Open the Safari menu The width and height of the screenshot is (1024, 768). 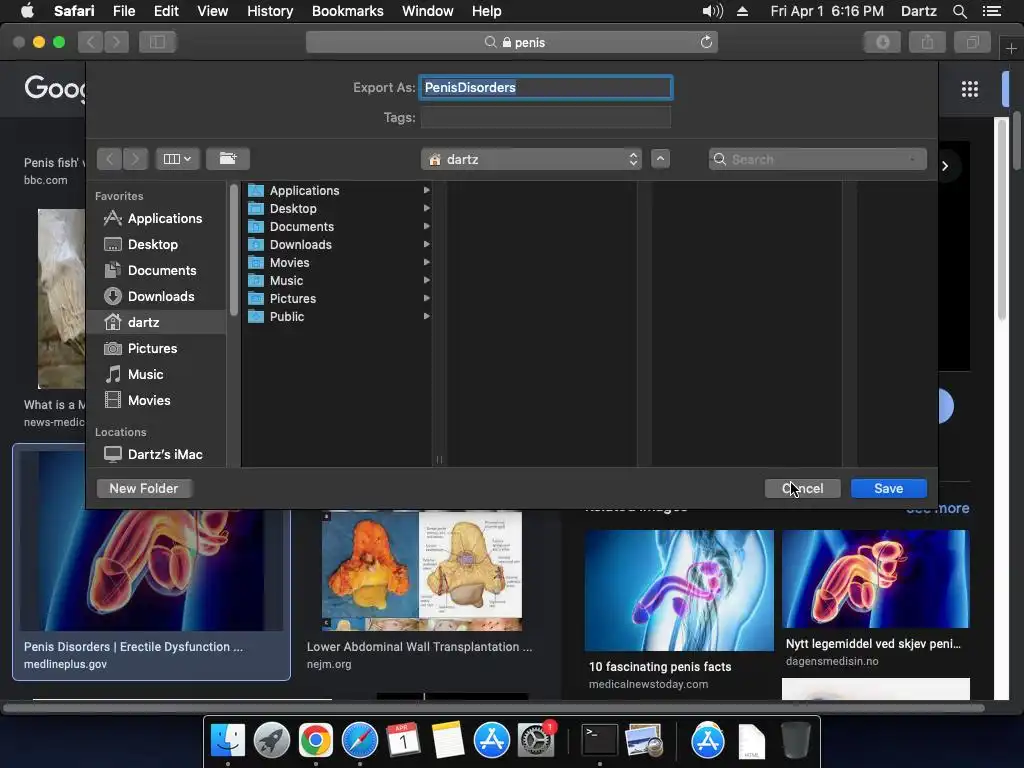pos(74,11)
